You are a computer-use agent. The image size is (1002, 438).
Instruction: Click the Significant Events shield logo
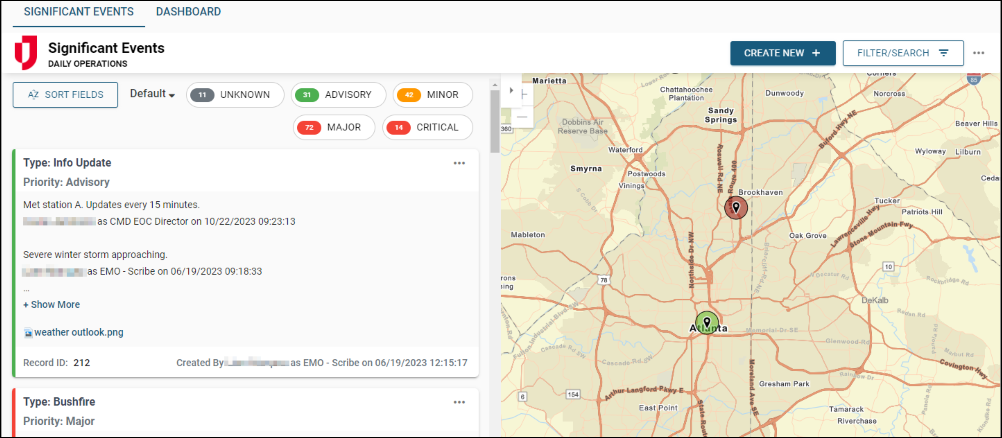[x=26, y=52]
